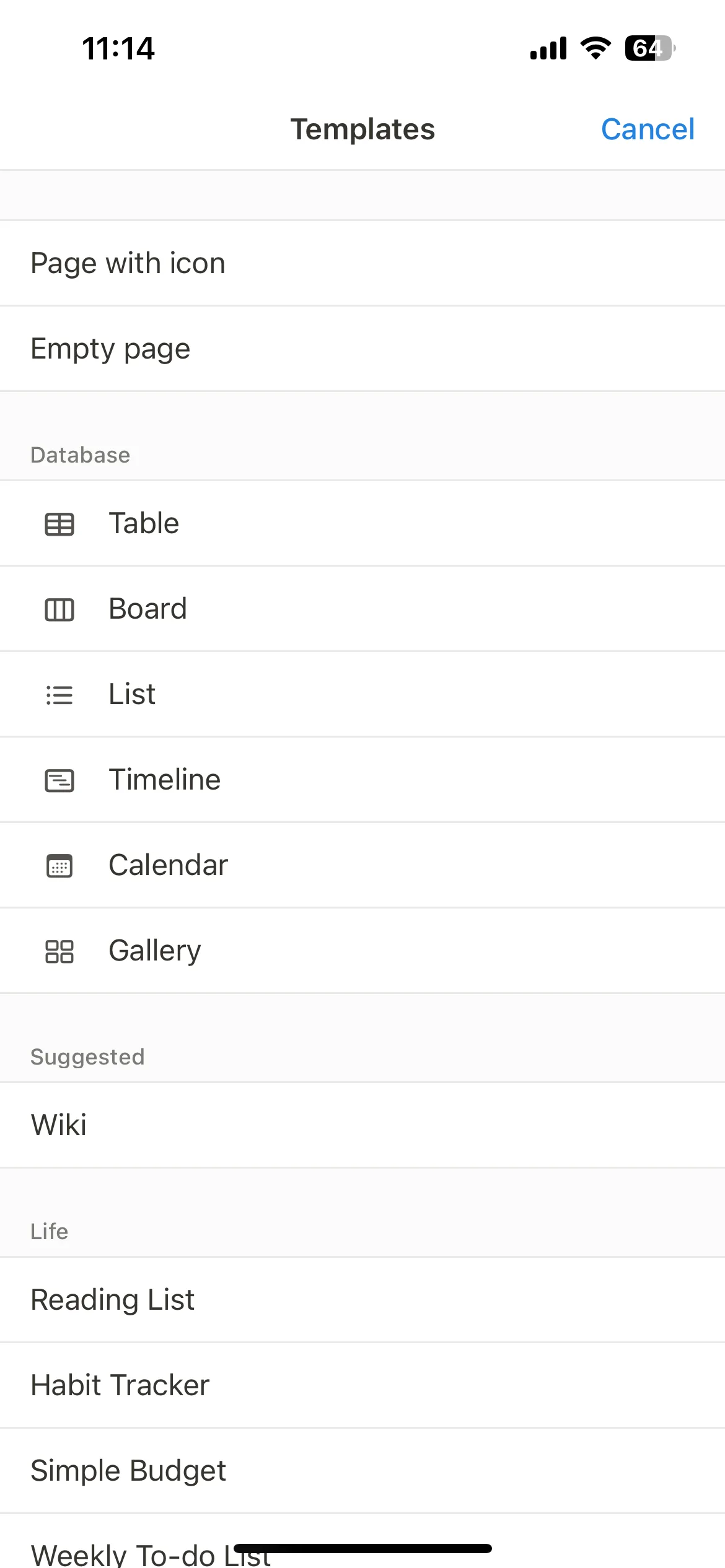Choose the Gallery database option
Viewport: 725px width, 1568px height.
click(362, 951)
